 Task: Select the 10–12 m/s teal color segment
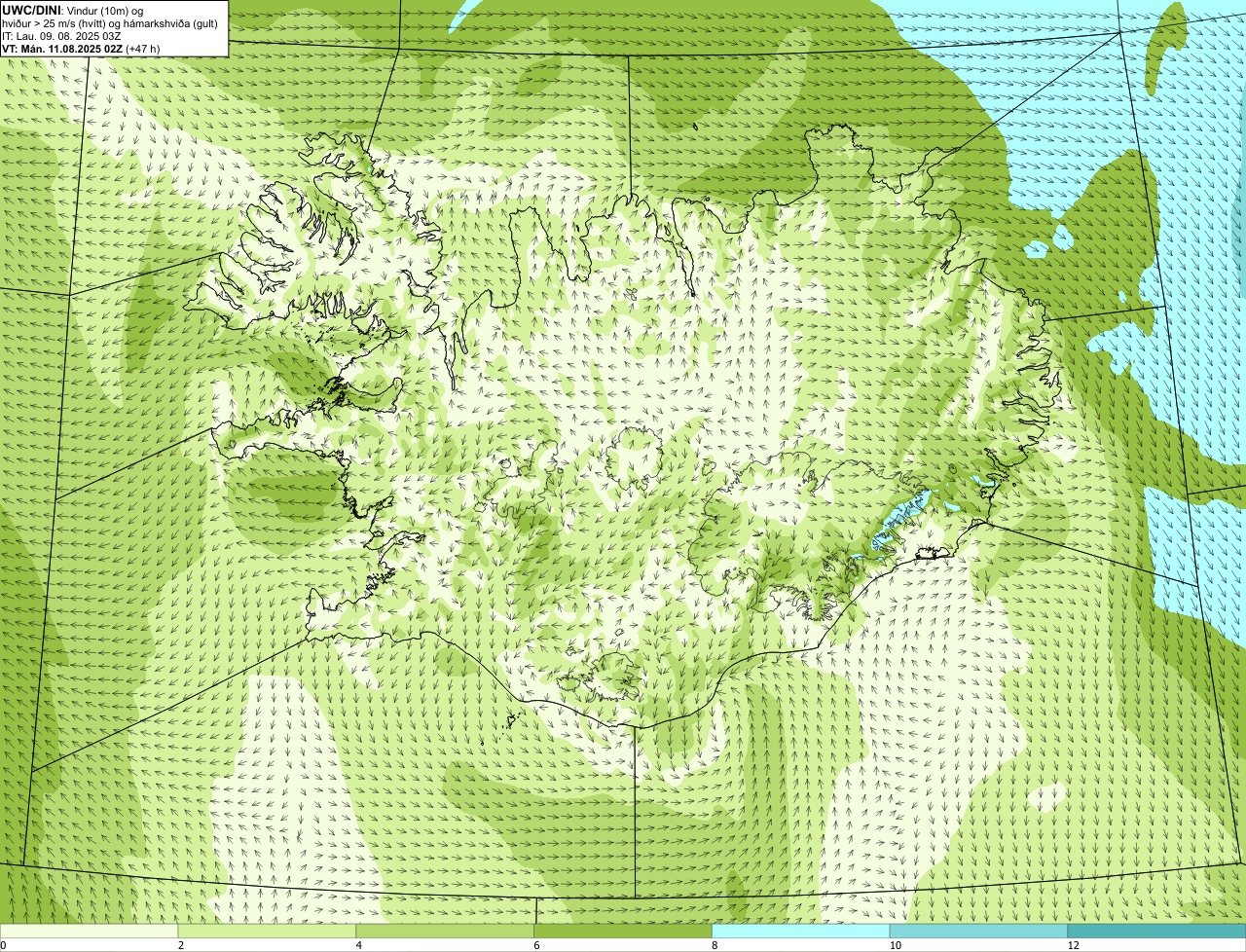(x=979, y=932)
